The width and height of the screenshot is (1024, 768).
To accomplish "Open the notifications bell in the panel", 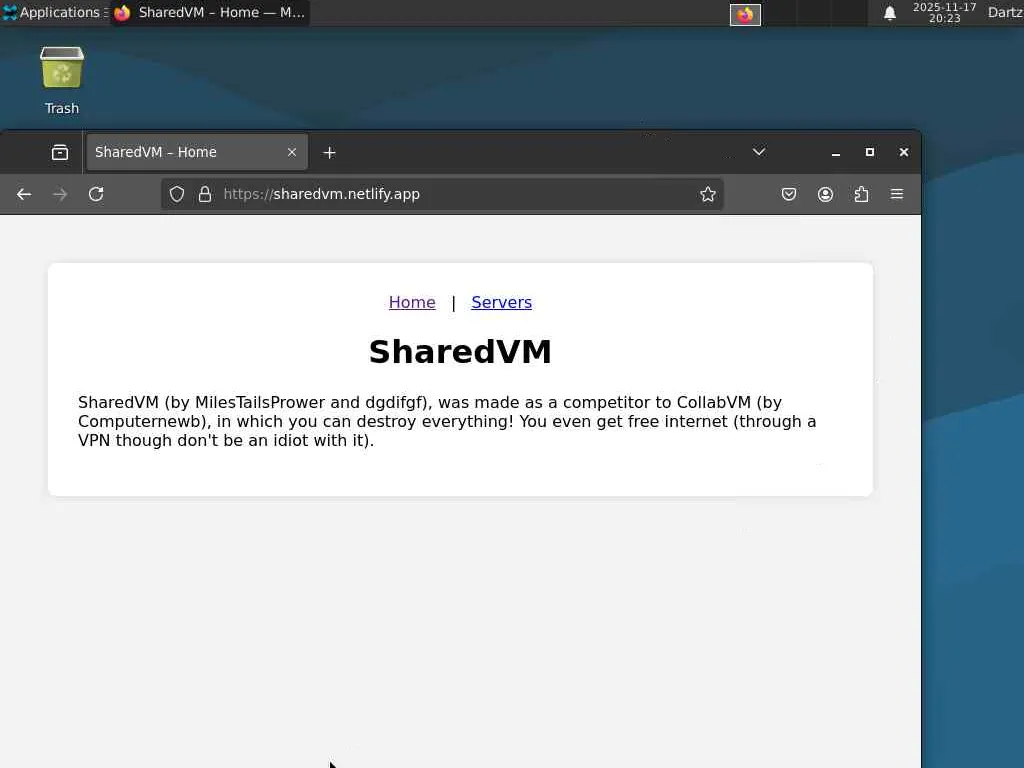I will click(890, 13).
